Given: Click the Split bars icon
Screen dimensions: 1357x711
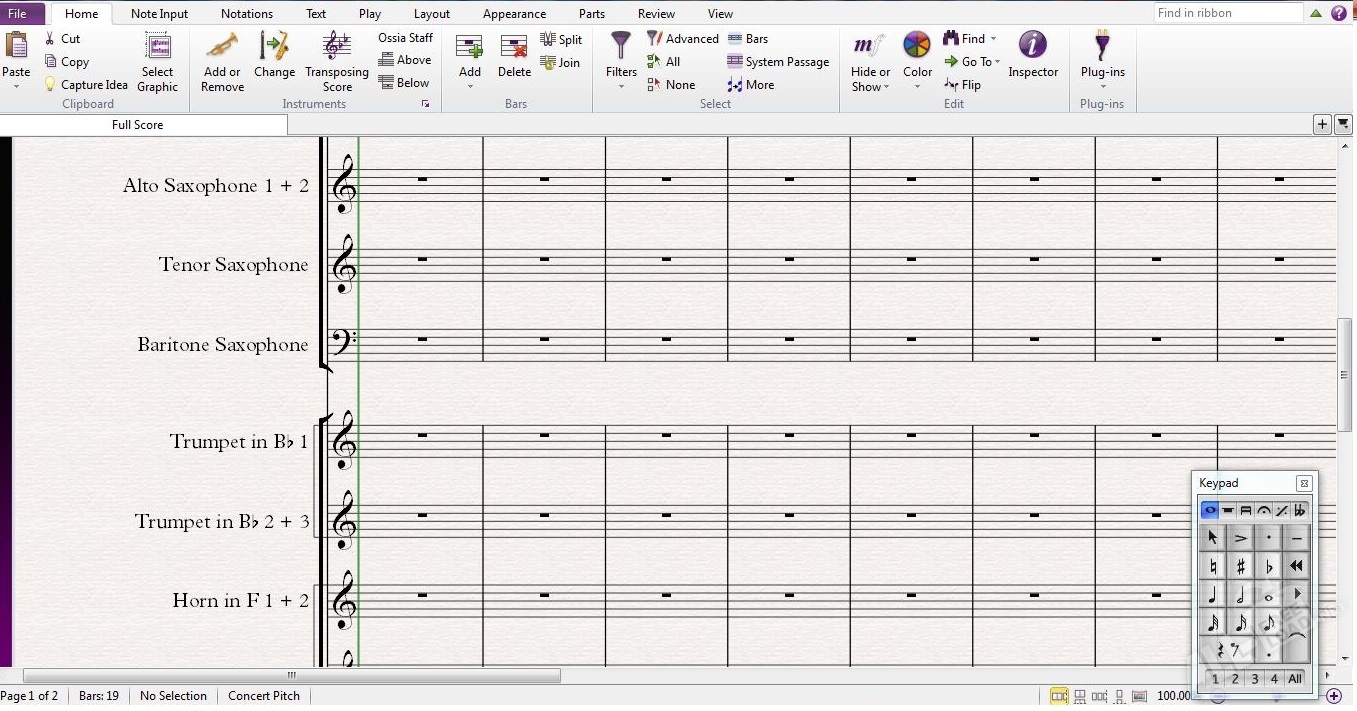Looking at the screenshot, I should pos(549,39).
